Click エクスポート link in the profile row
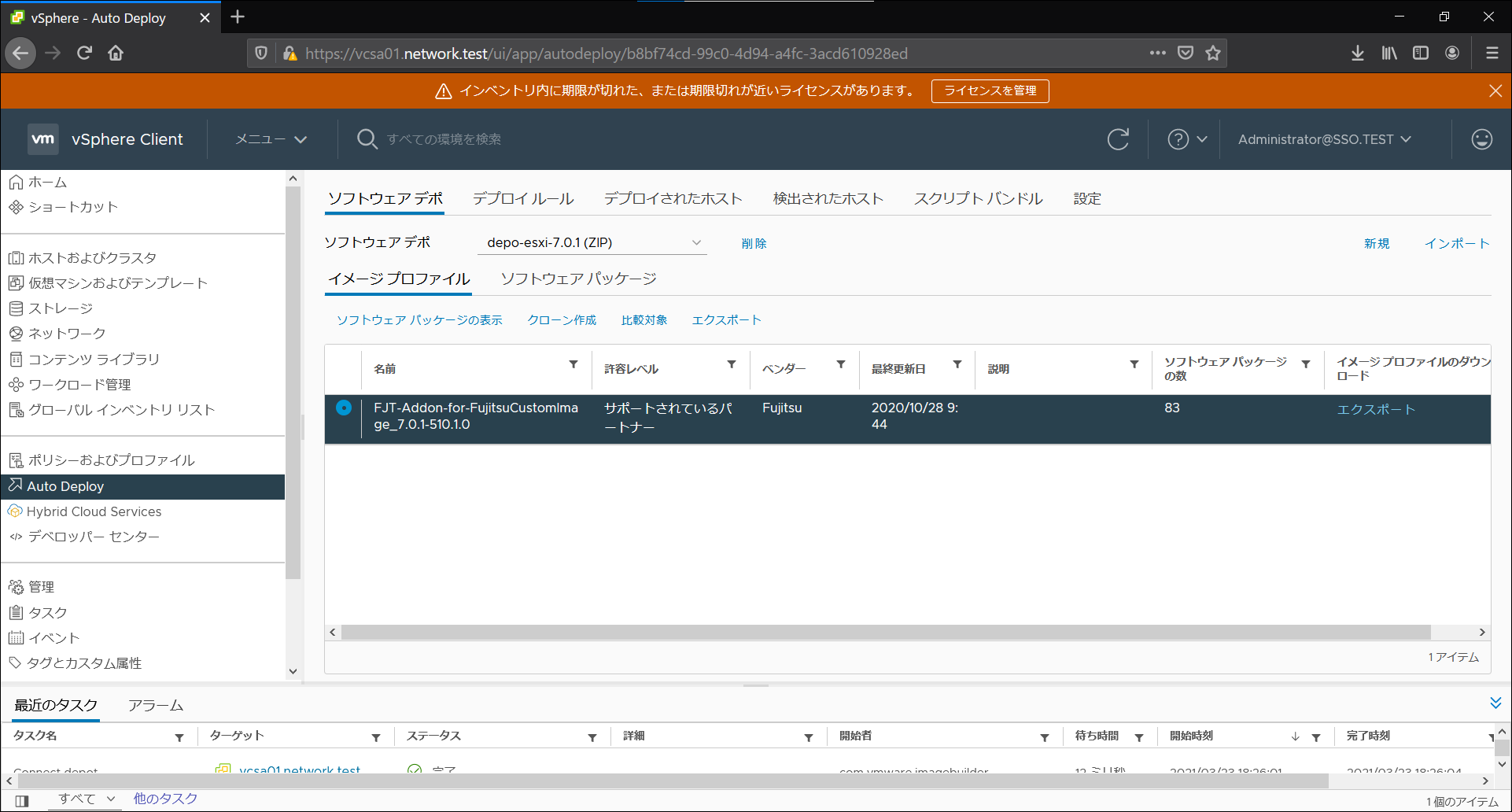The image size is (1512, 812). point(1376,409)
